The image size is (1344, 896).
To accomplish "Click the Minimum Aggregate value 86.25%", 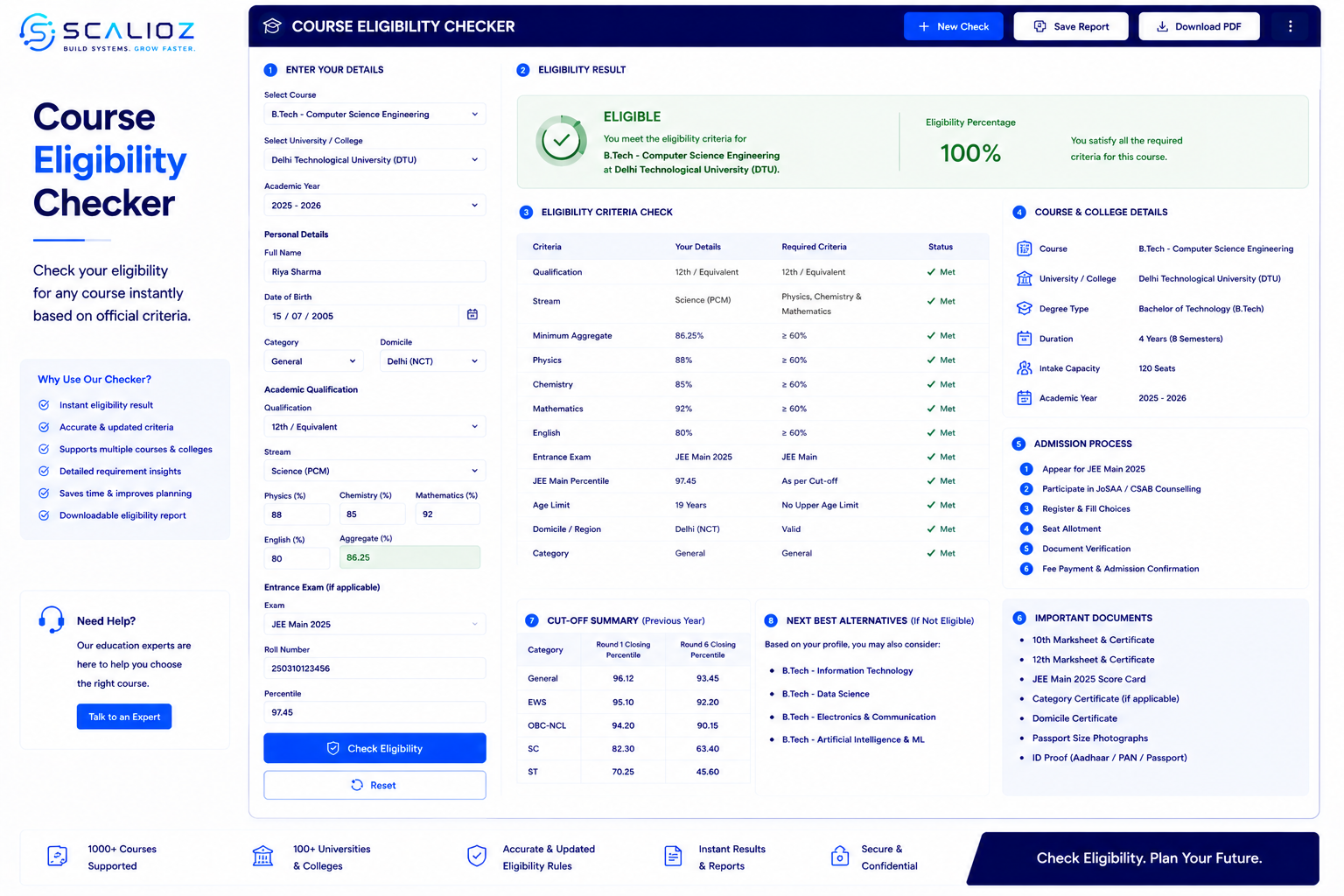I will click(x=689, y=336).
